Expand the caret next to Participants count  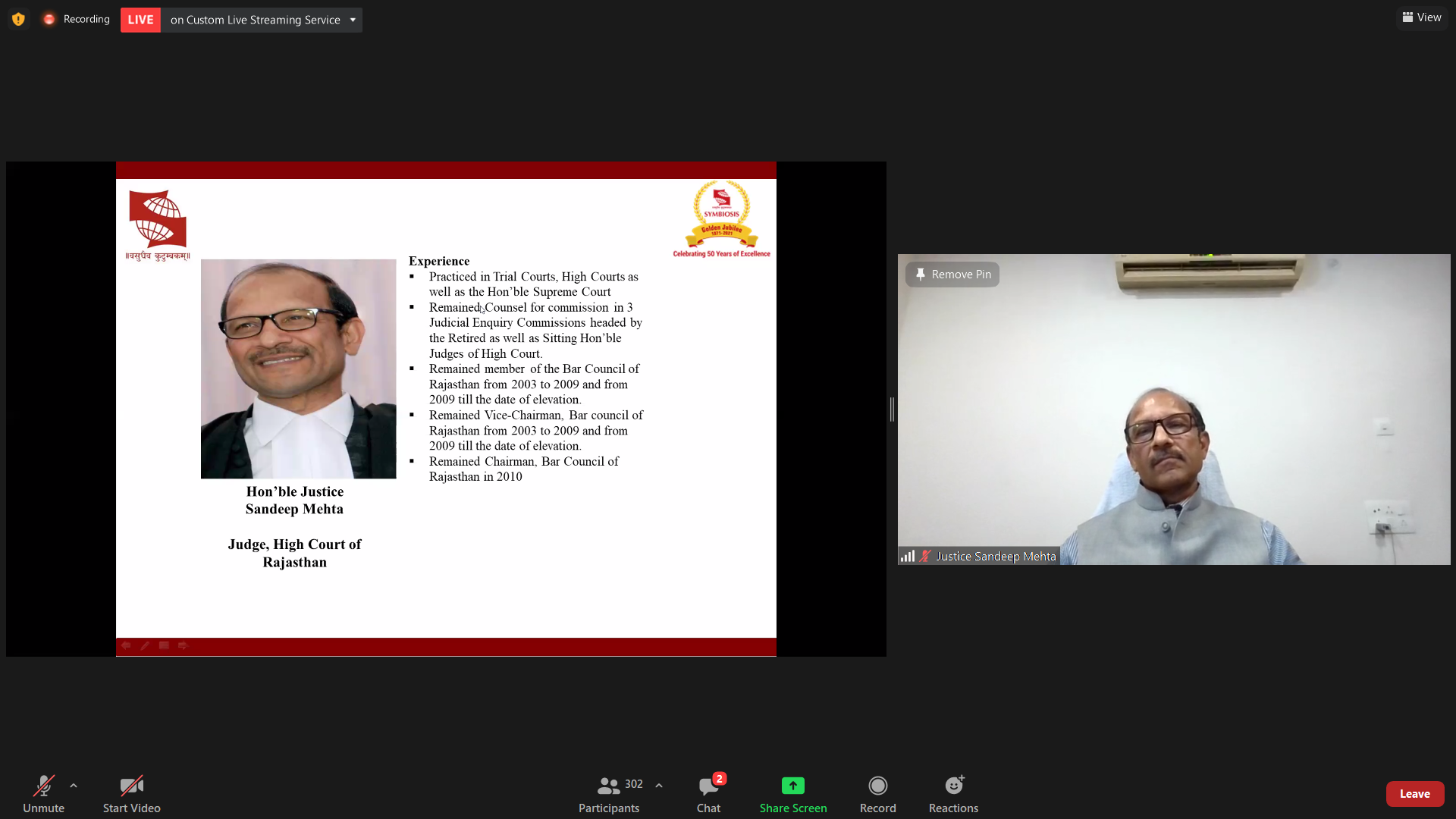point(659,786)
